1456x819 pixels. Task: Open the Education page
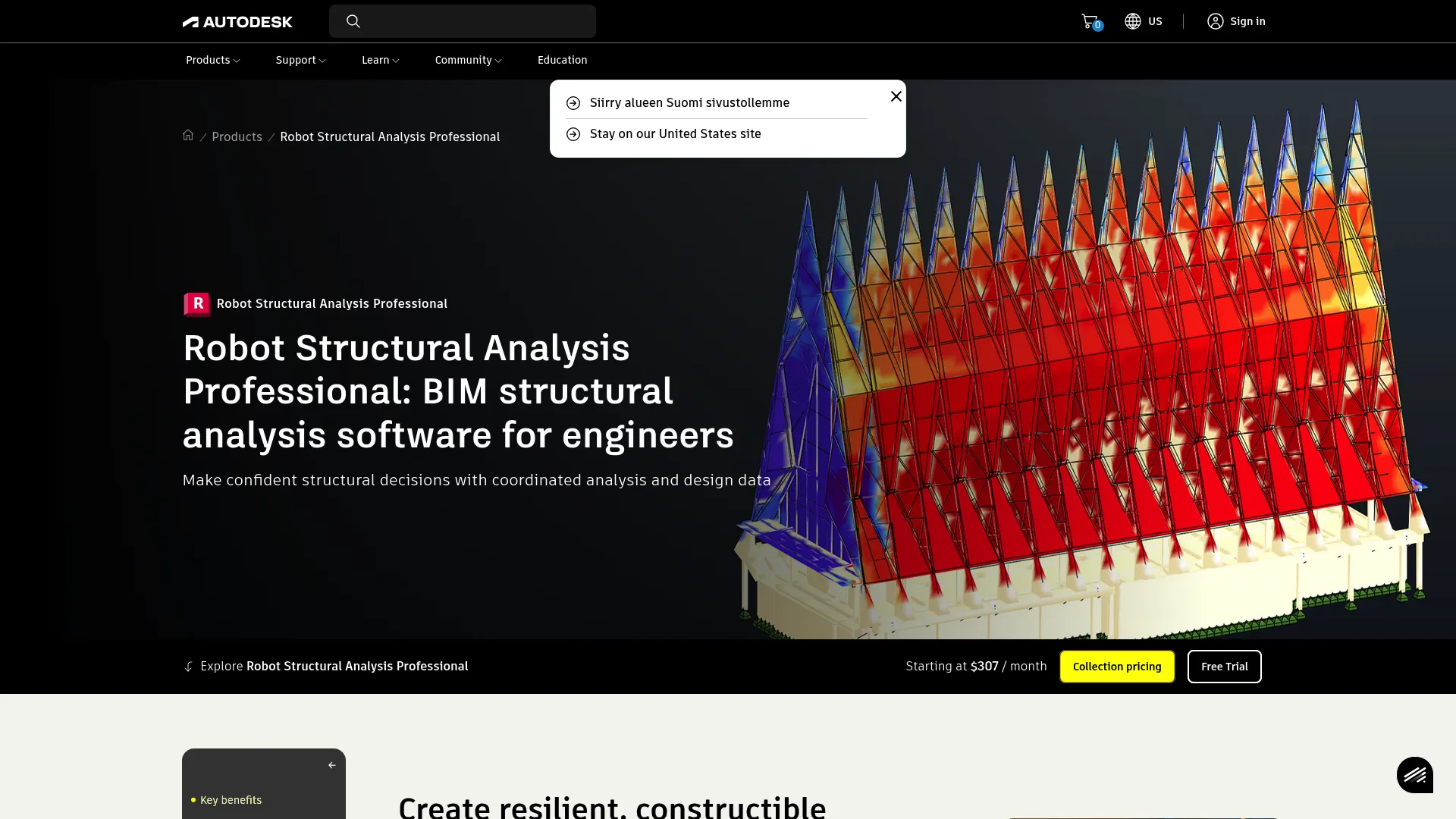pos(563,60)
